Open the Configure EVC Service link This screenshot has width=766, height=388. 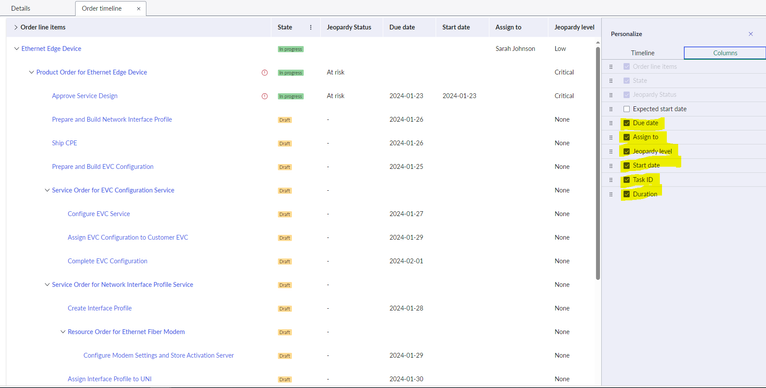99,214
